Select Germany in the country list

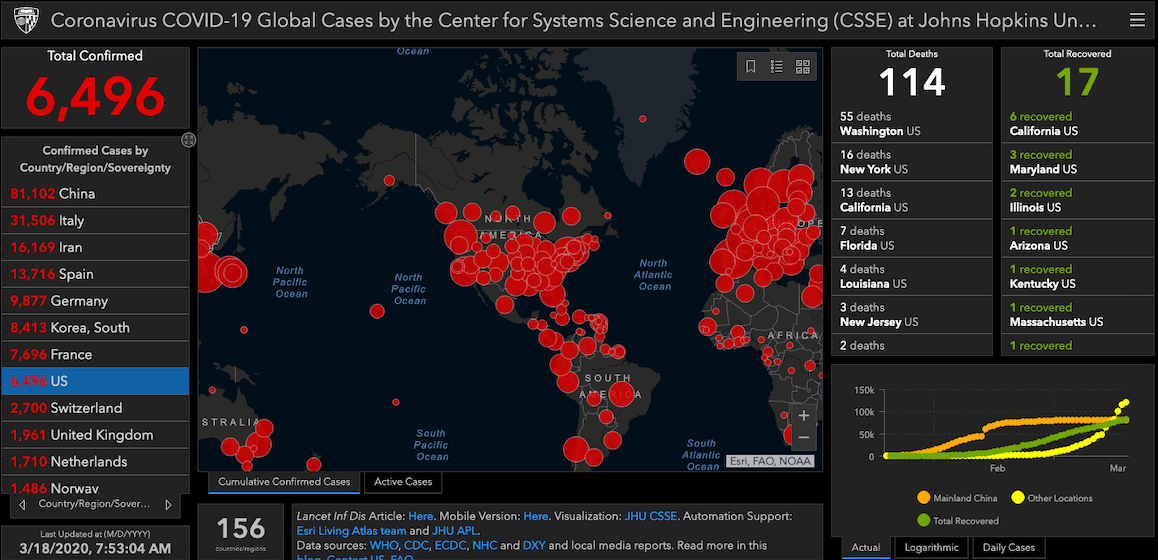(95, 301)
